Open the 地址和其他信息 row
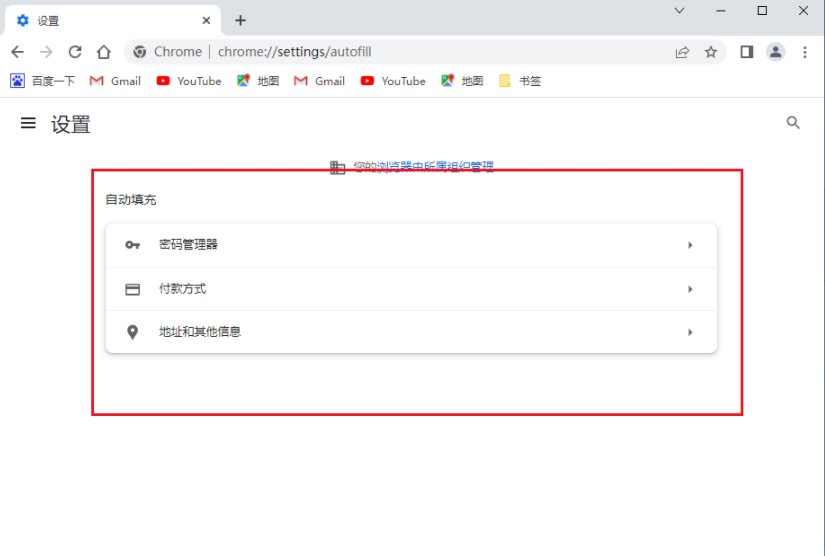 coord(411,332)
